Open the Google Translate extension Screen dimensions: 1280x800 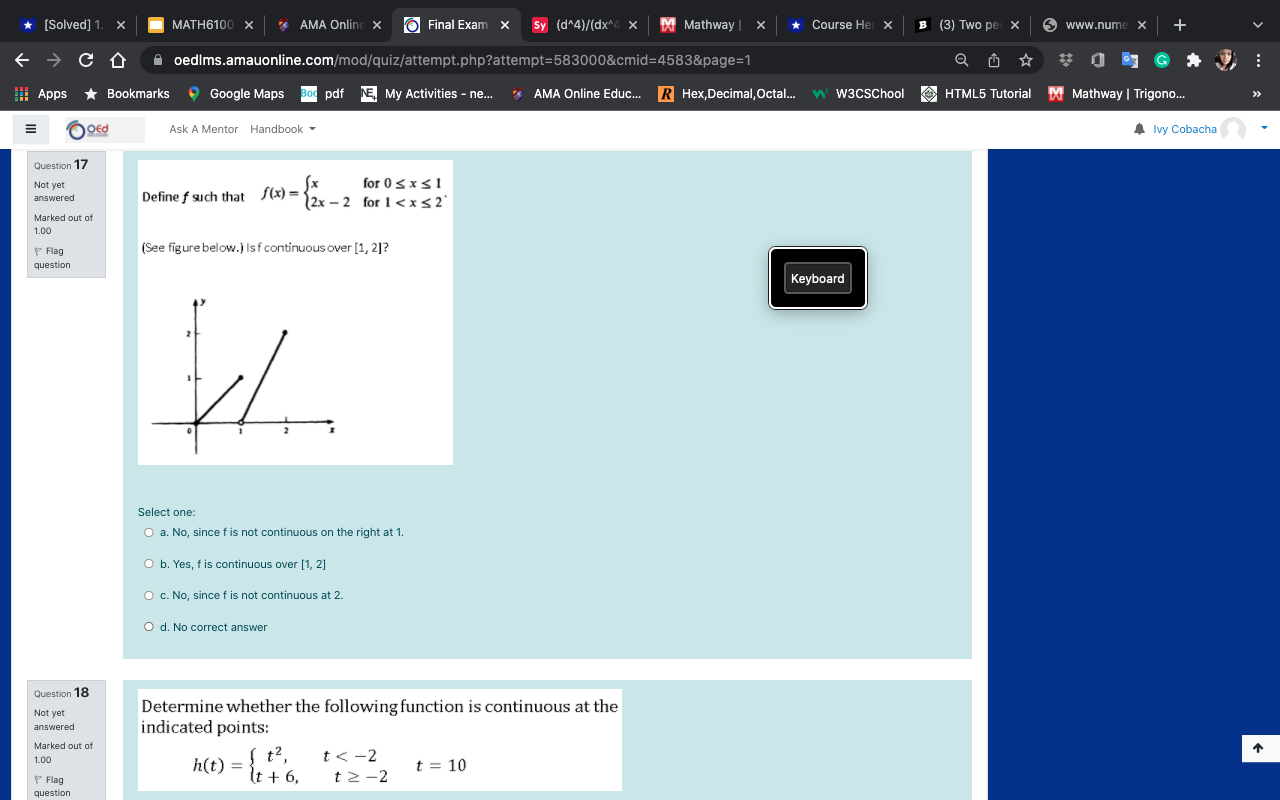pyautogui.click(x=1129, y=60)
